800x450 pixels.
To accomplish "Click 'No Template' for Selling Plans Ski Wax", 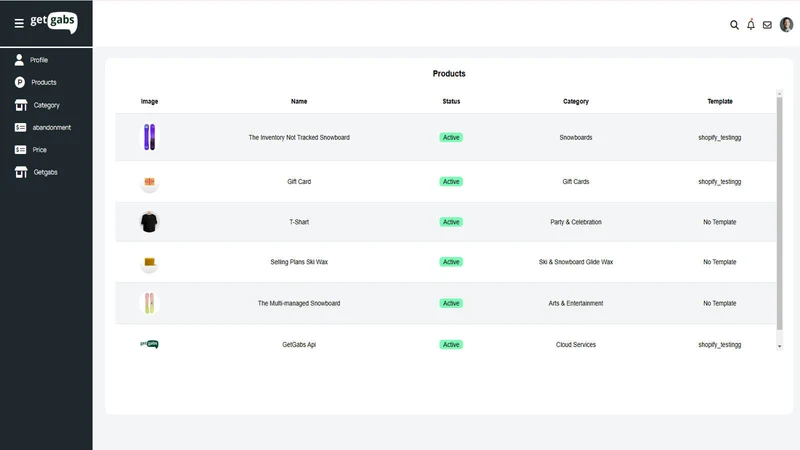I will [x=720, y=262].
